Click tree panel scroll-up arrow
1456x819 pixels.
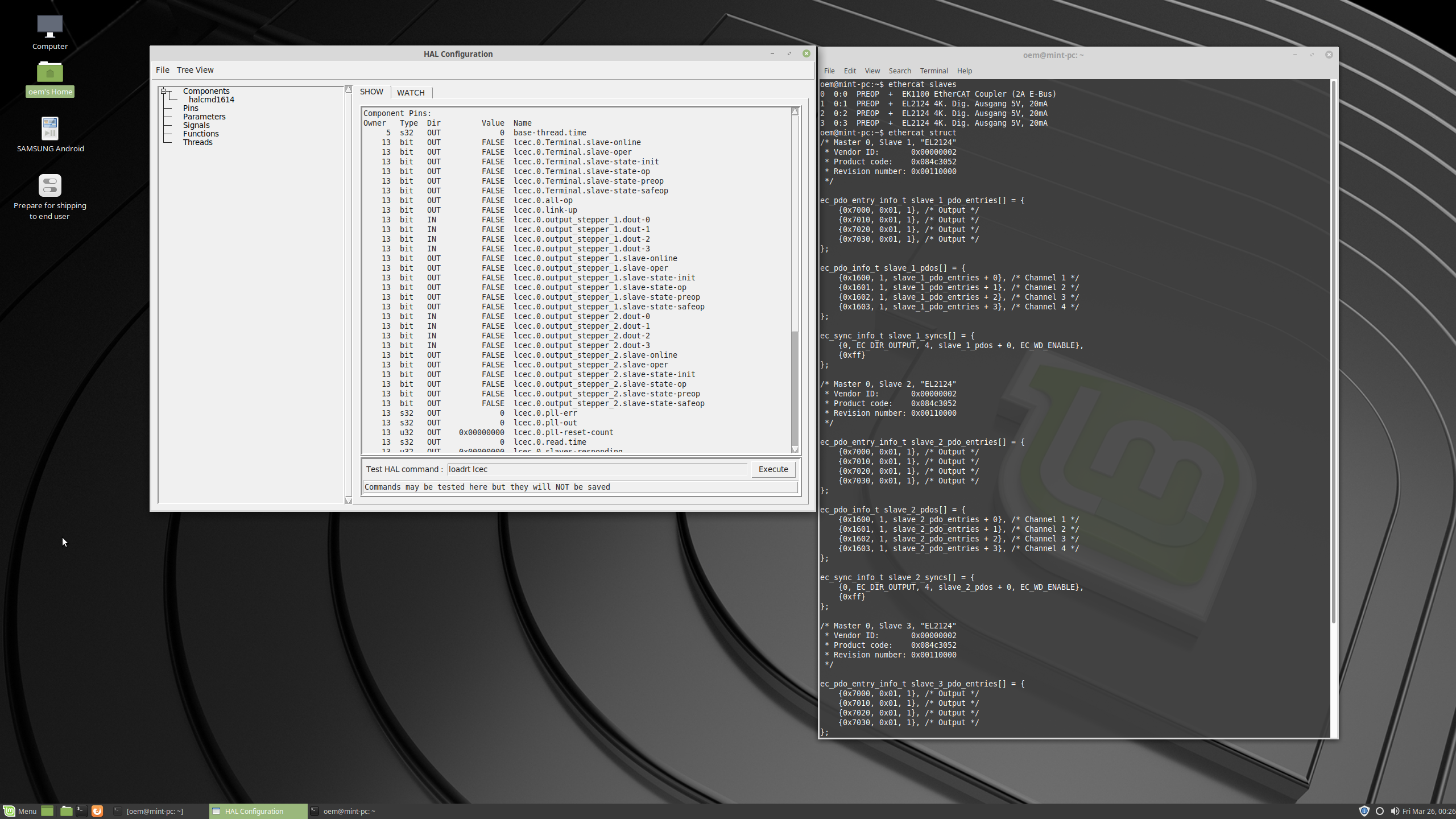click(x=348, y=90)
